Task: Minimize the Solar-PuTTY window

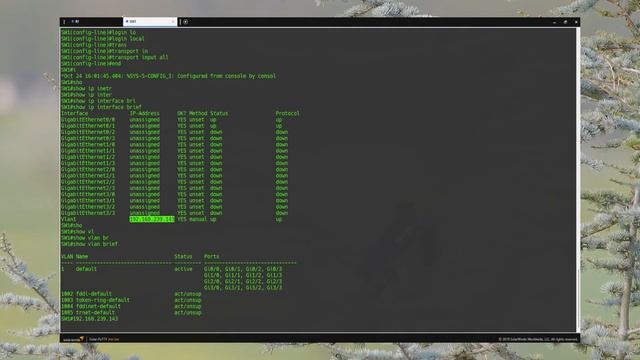Action: tap(554, 22)
